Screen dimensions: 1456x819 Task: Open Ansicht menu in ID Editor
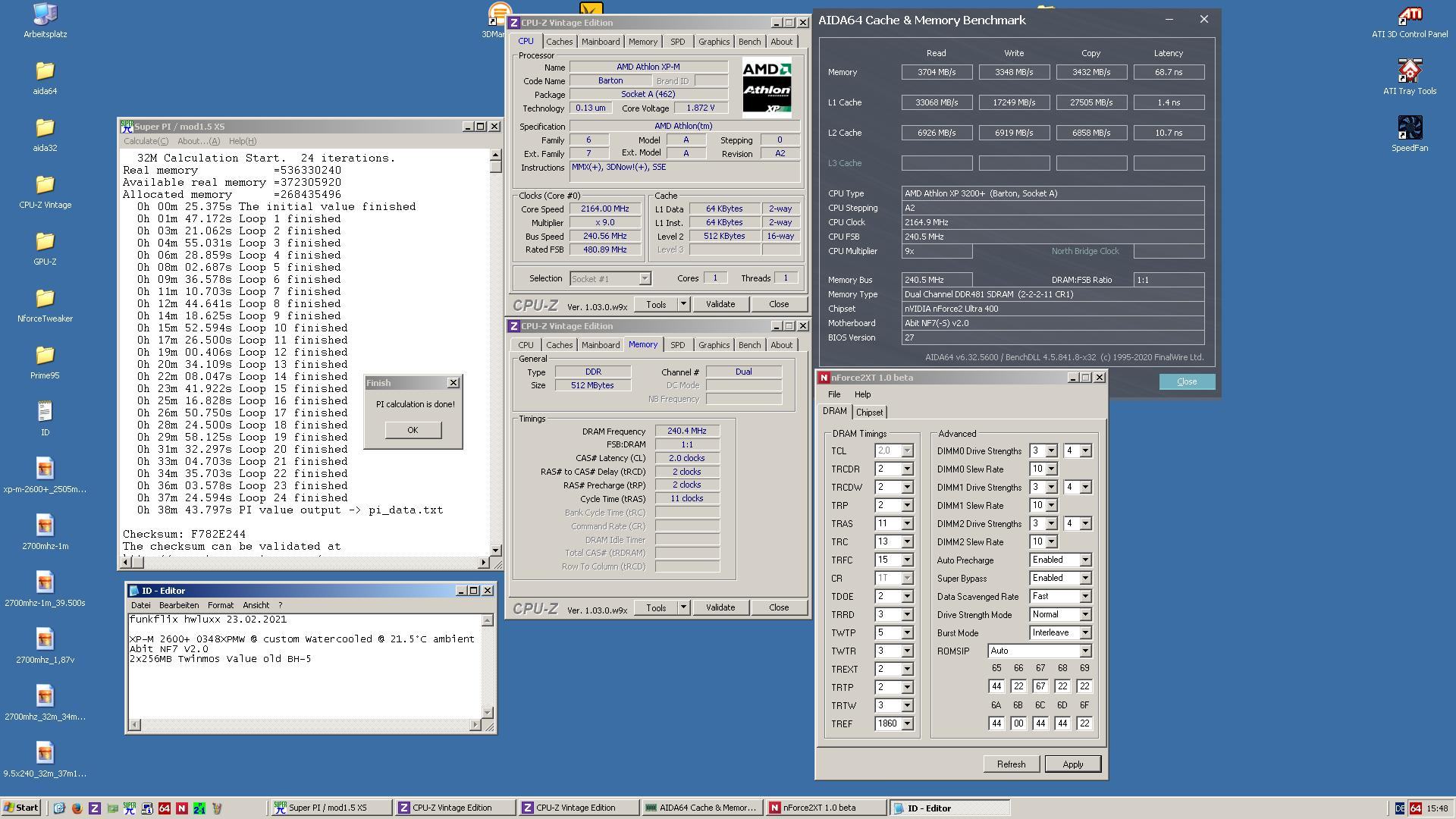[x=256, y=605]
